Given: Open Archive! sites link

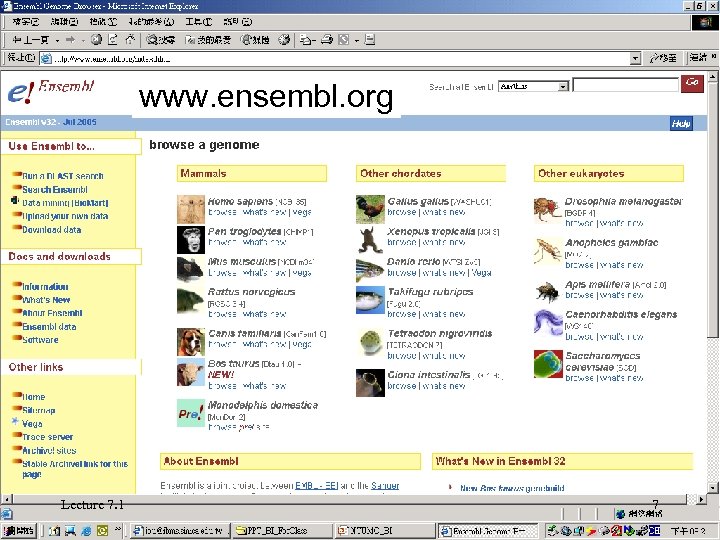Looking at the screenshot, I should [x=49, y=450].
